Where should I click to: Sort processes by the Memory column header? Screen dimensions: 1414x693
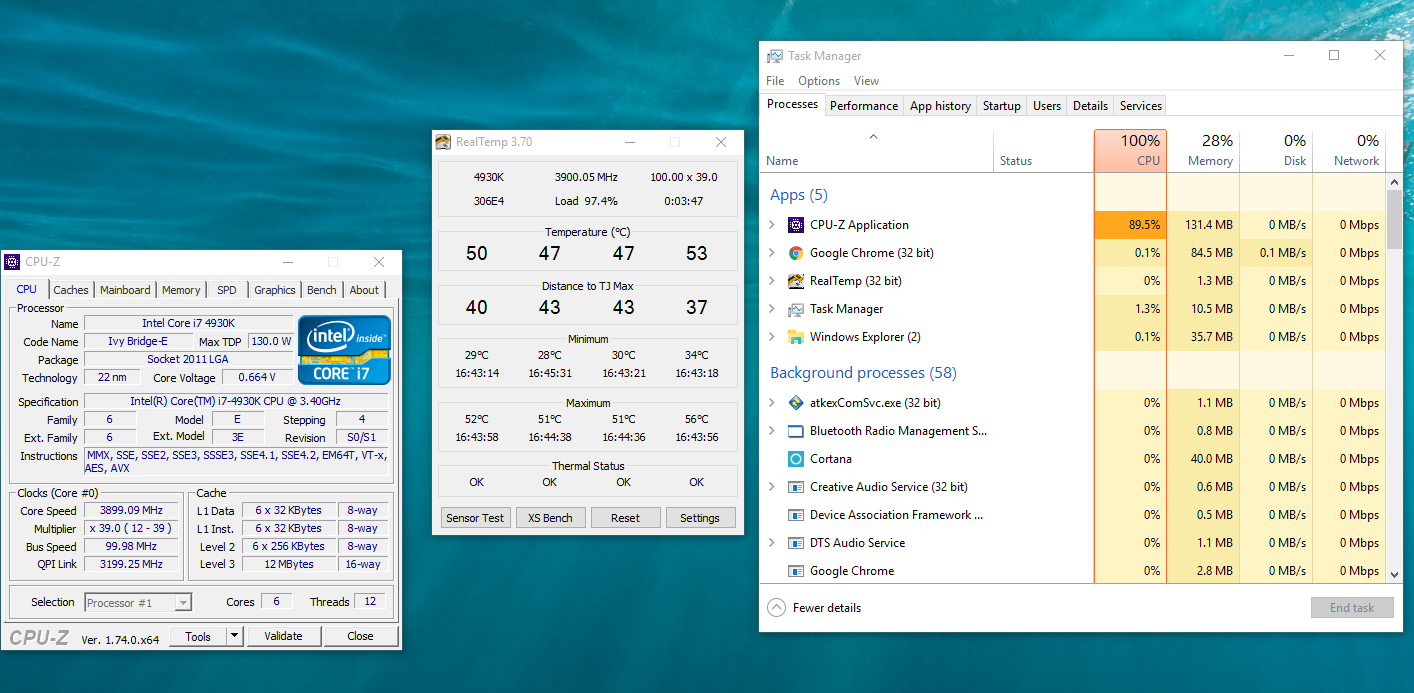click(1203, 150)
